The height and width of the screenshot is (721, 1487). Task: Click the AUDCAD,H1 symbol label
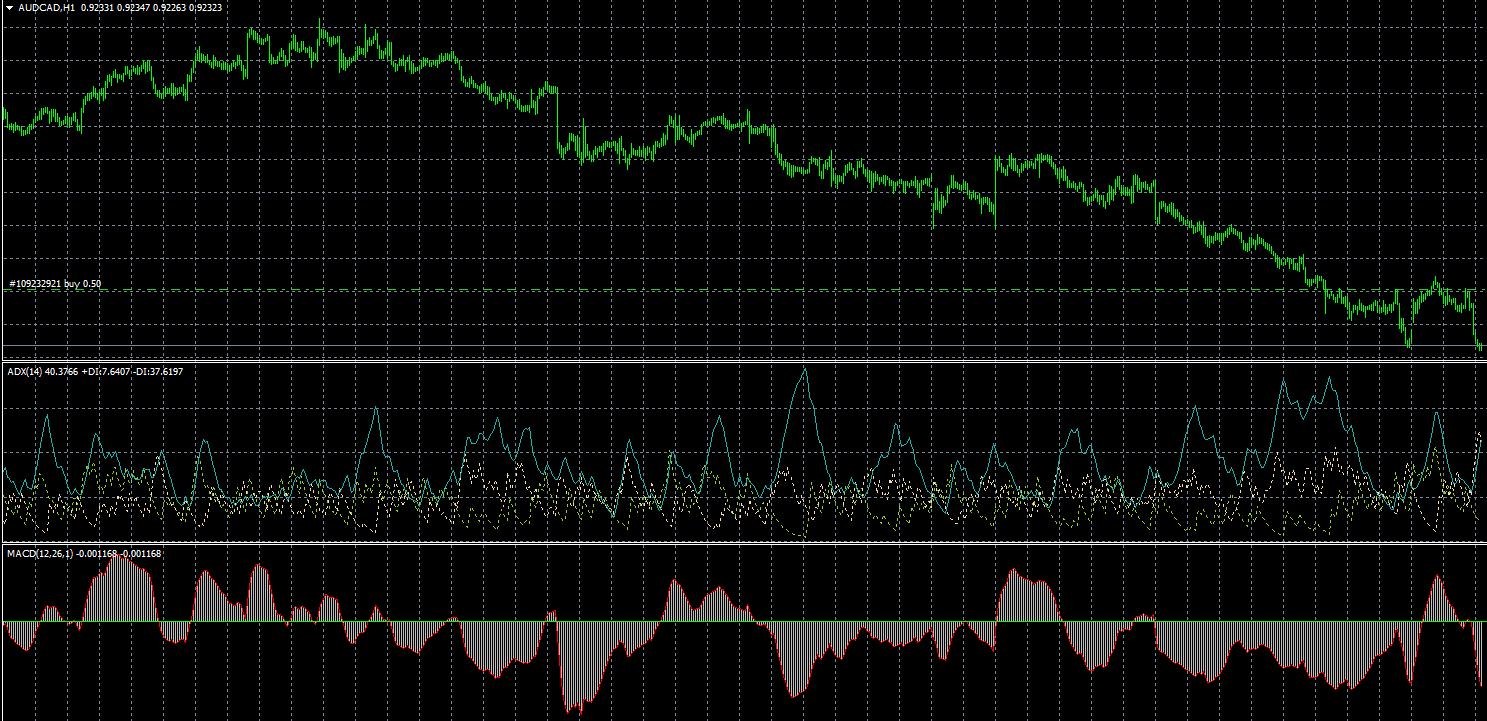coord(46,8)
